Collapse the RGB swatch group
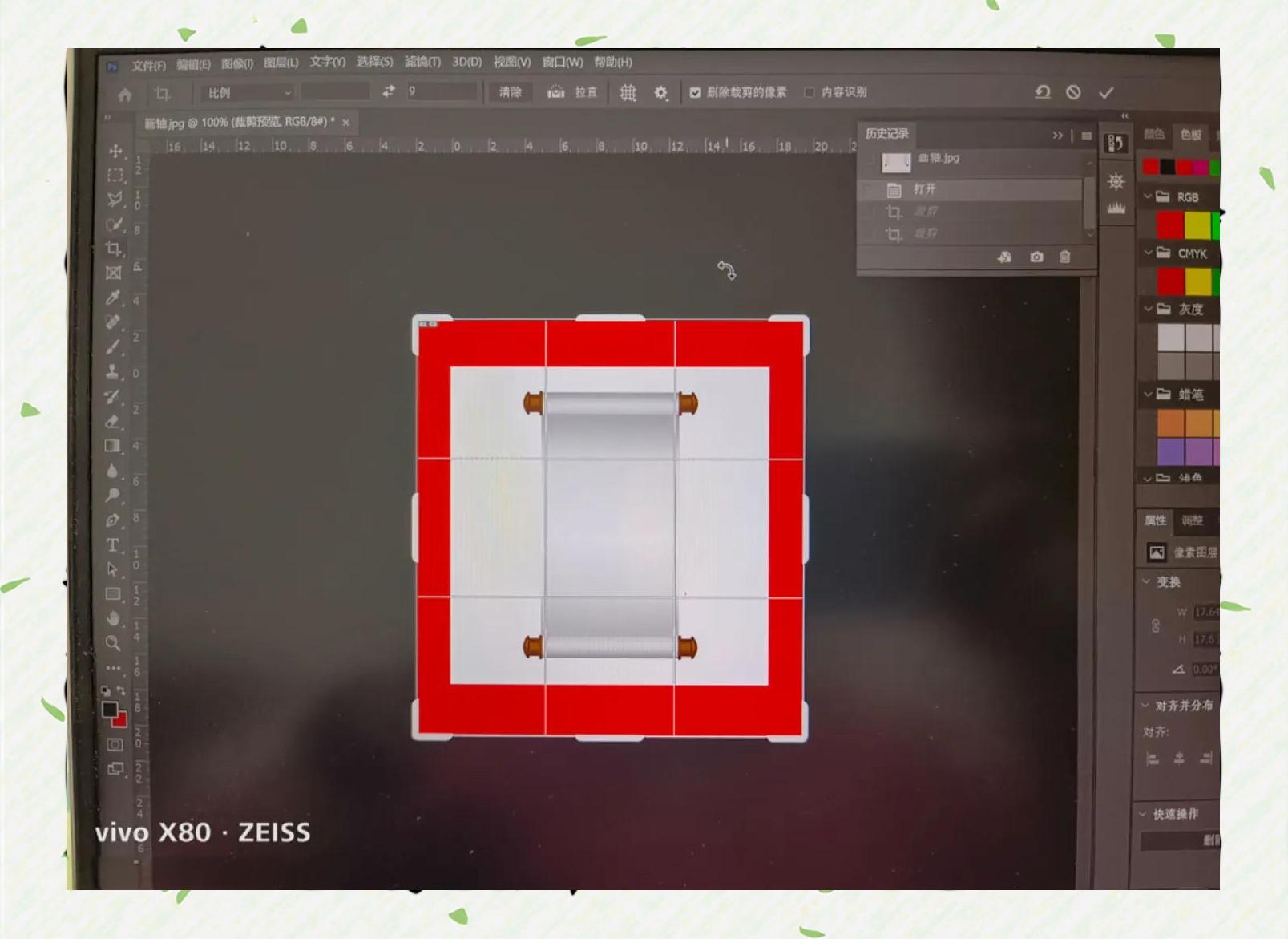Screen dimensions: 1288x939 point(1148,196)
